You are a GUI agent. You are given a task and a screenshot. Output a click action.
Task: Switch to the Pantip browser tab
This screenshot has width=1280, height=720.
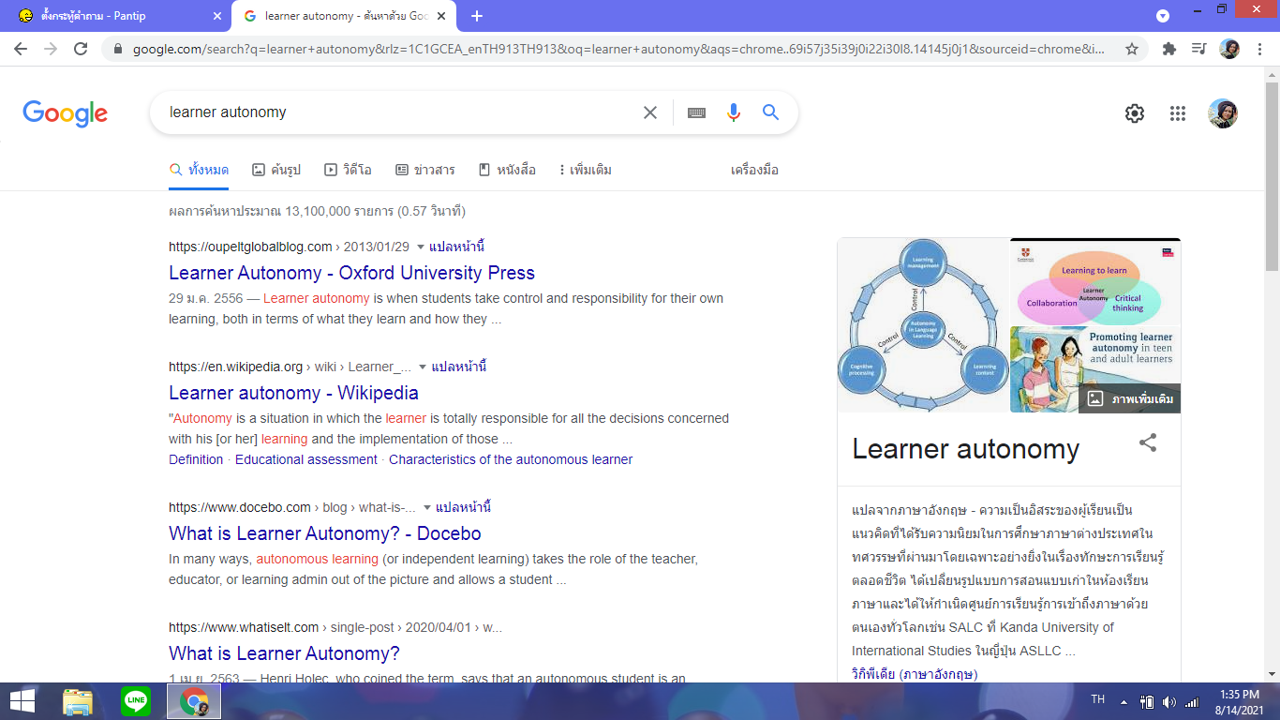(x=115, y=16)
